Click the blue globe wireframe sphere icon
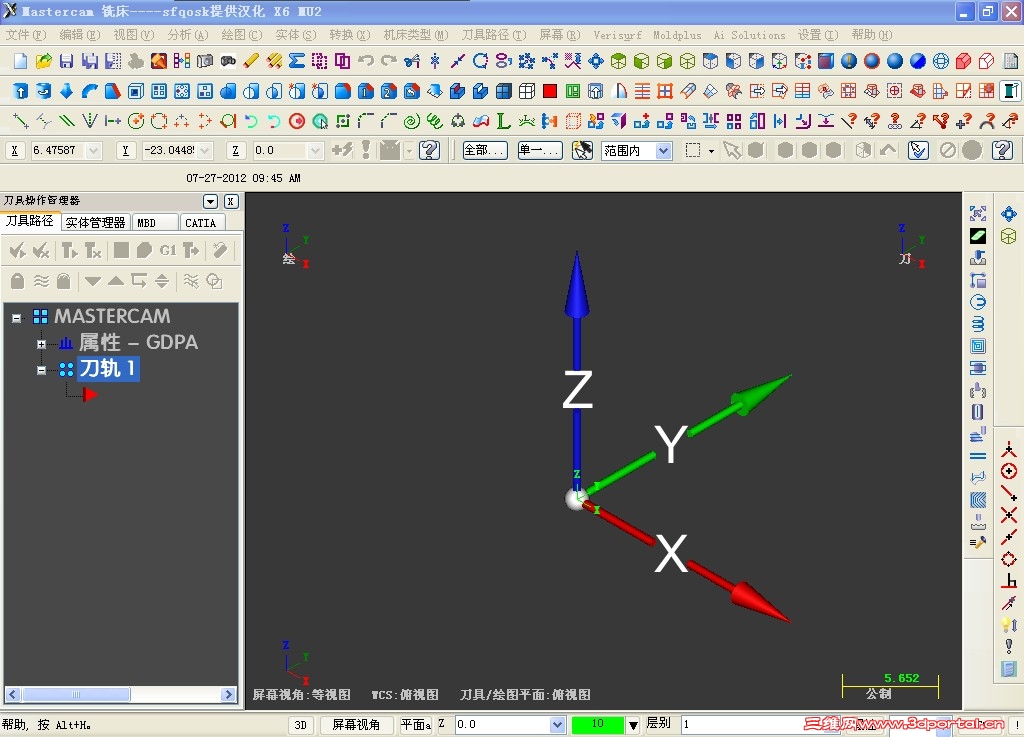1024x737 pixels. pos(940,61)
